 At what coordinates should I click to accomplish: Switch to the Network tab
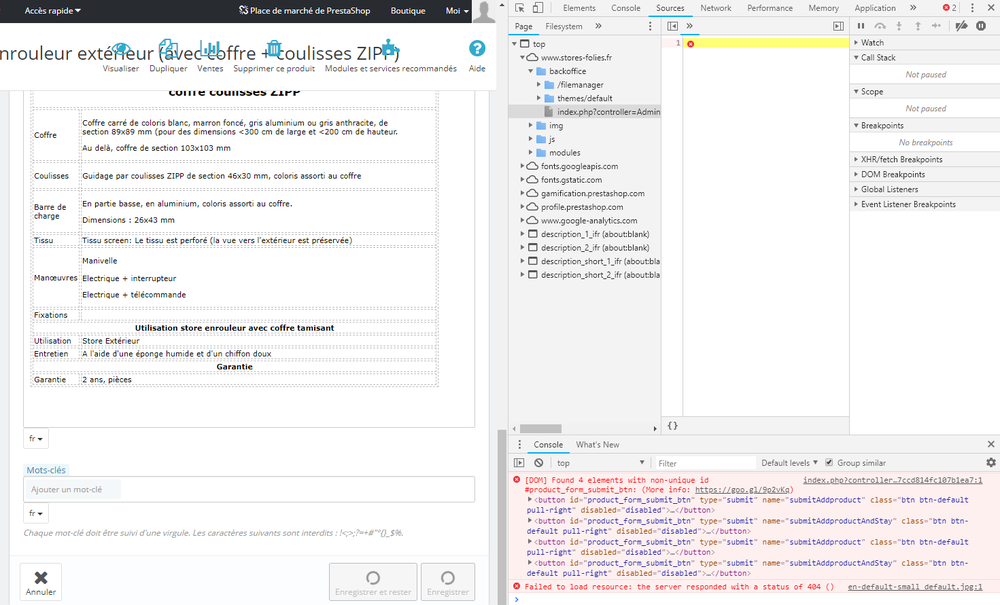coord(716,8)
